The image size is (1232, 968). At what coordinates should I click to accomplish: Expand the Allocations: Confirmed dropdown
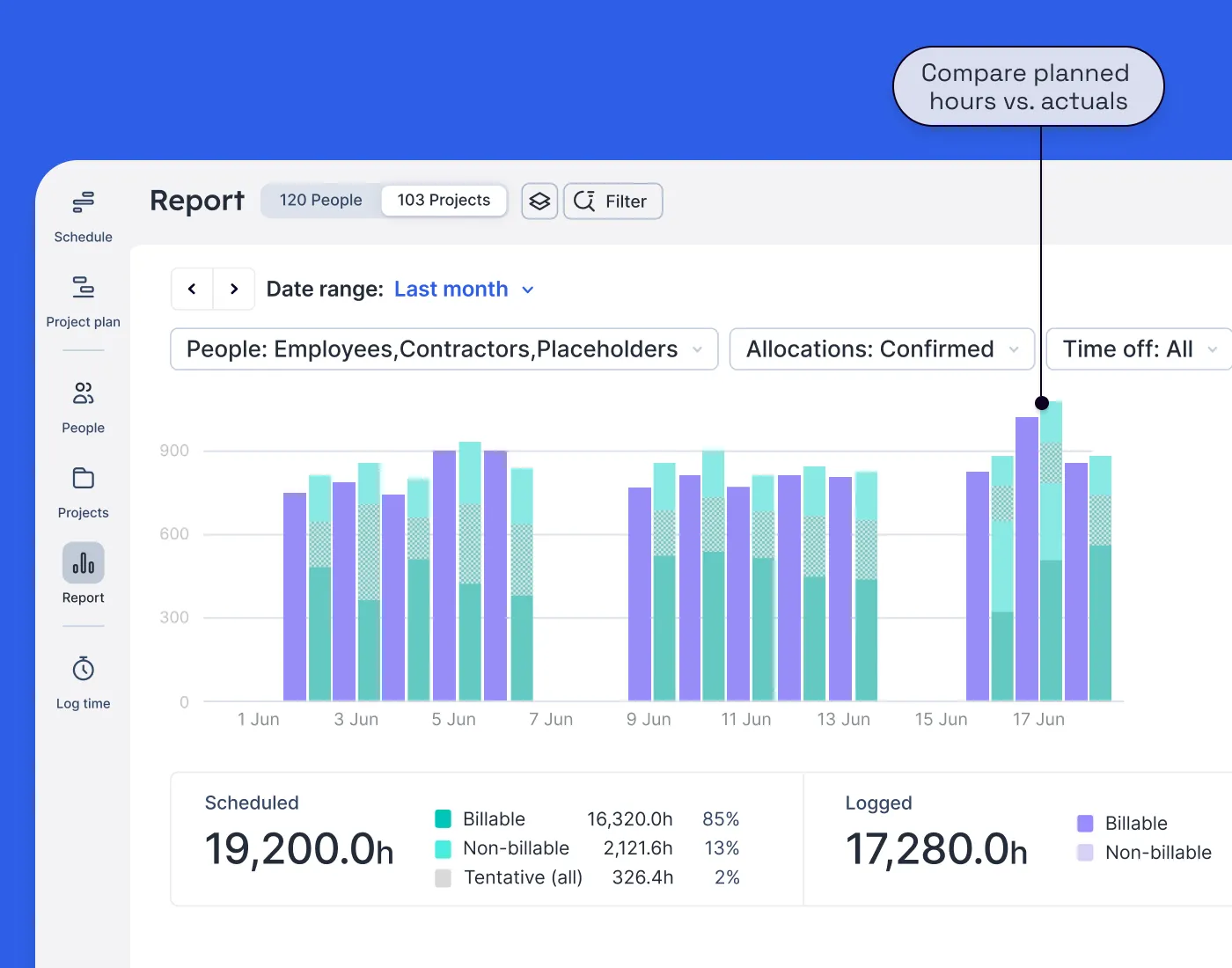point(881,348)
